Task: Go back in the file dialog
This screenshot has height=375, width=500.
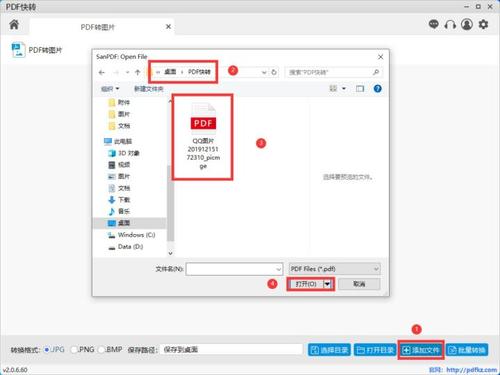Action: click(x=102, y=72)
